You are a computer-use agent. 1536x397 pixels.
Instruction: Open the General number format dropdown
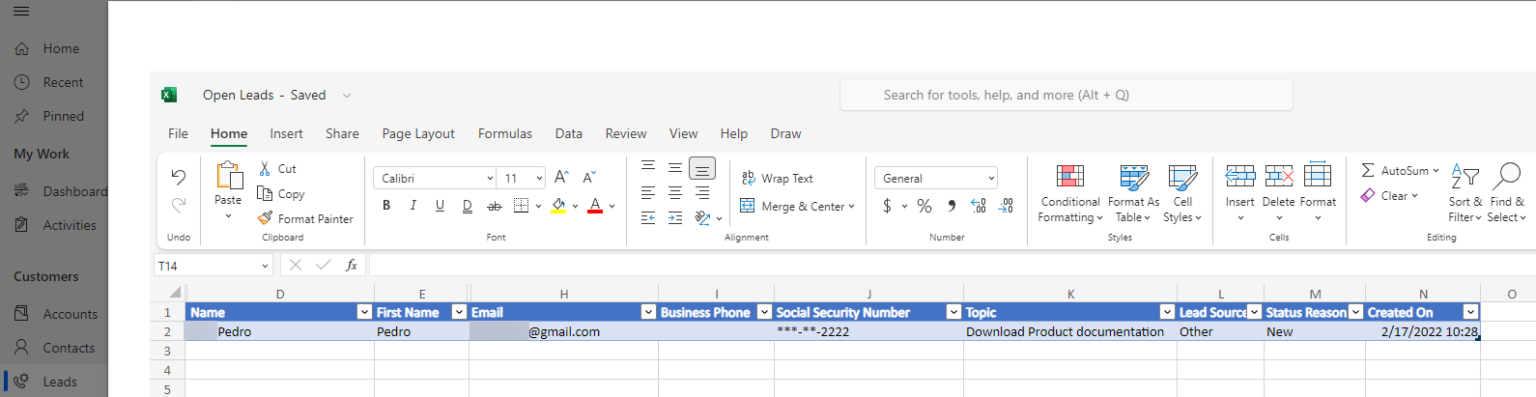click(x=991, y=178)
